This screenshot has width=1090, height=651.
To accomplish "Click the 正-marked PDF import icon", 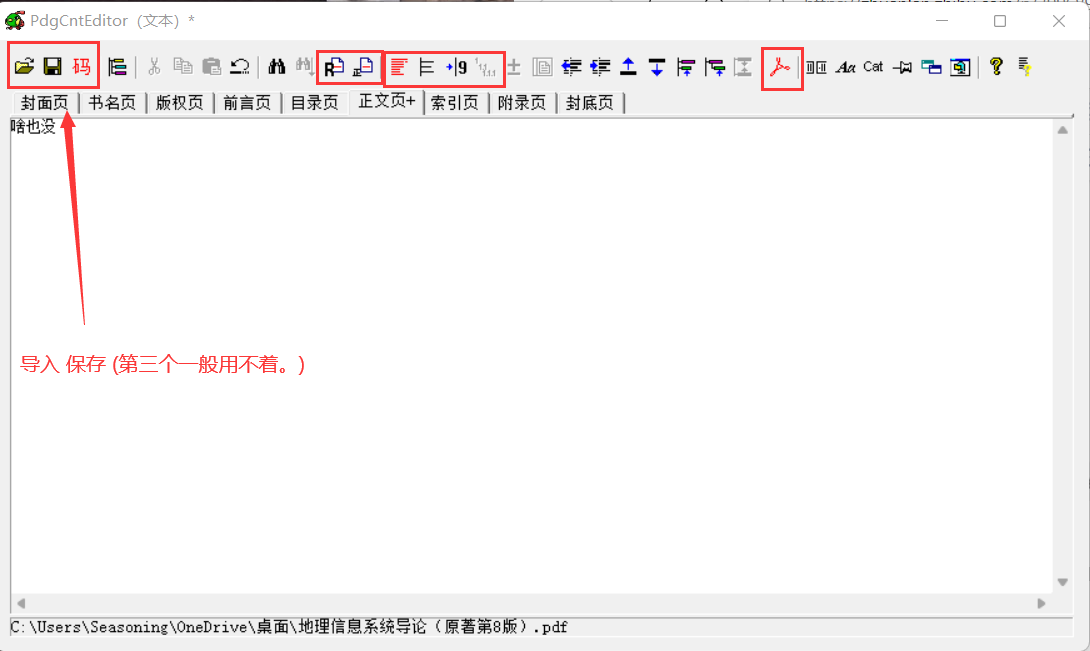I will tap(362, 66).
